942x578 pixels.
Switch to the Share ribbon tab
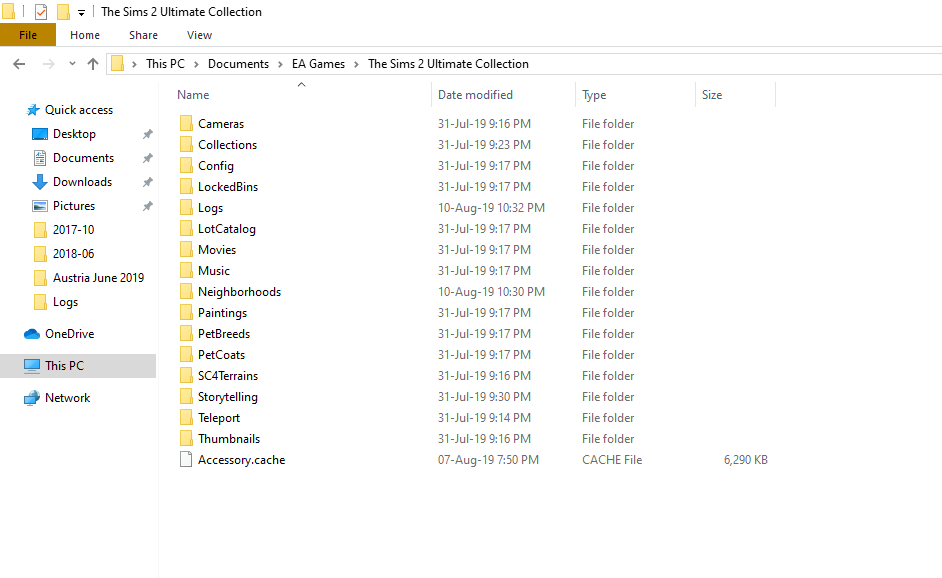point(143,35)
